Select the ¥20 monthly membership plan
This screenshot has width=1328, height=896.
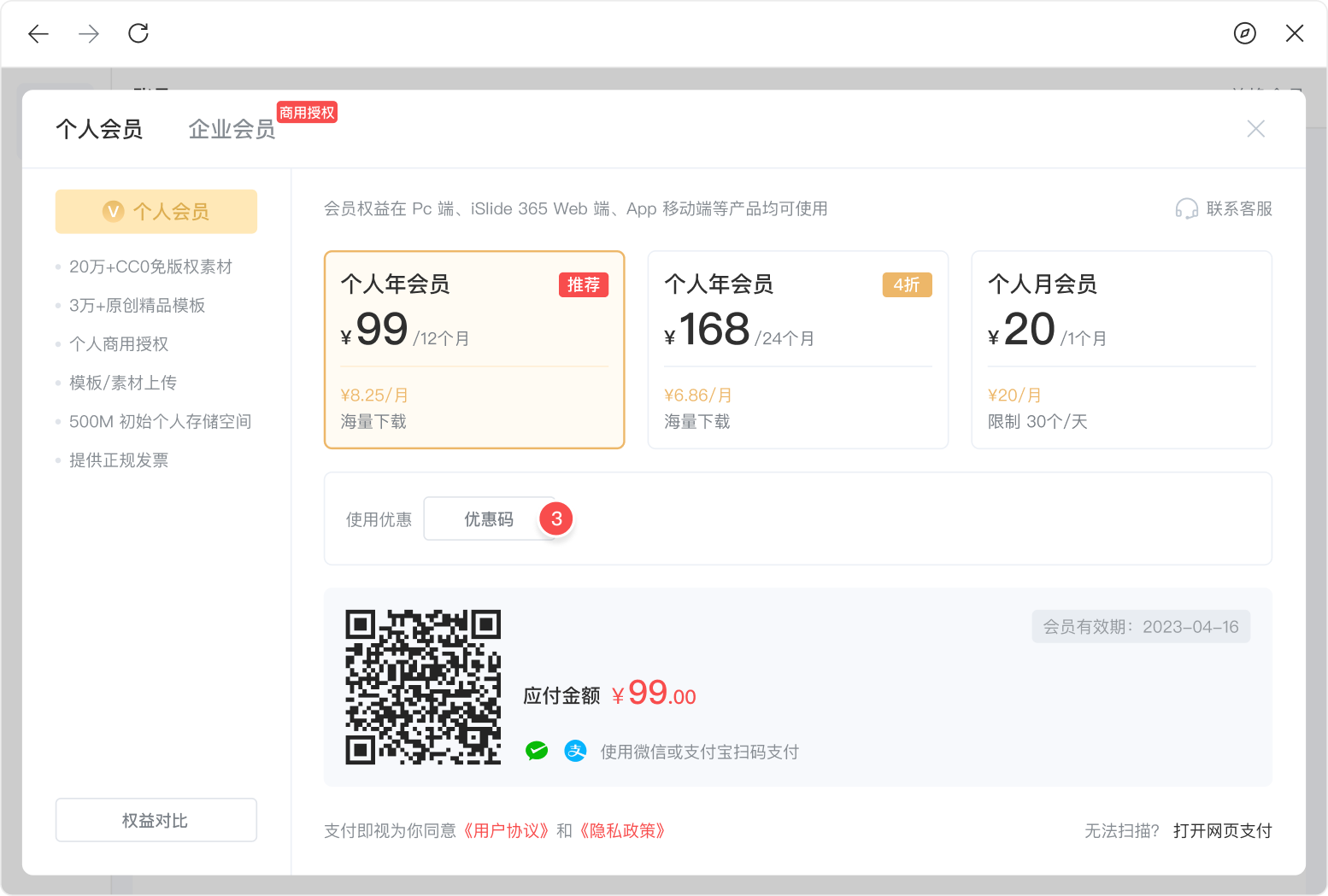pos(1121,349)
